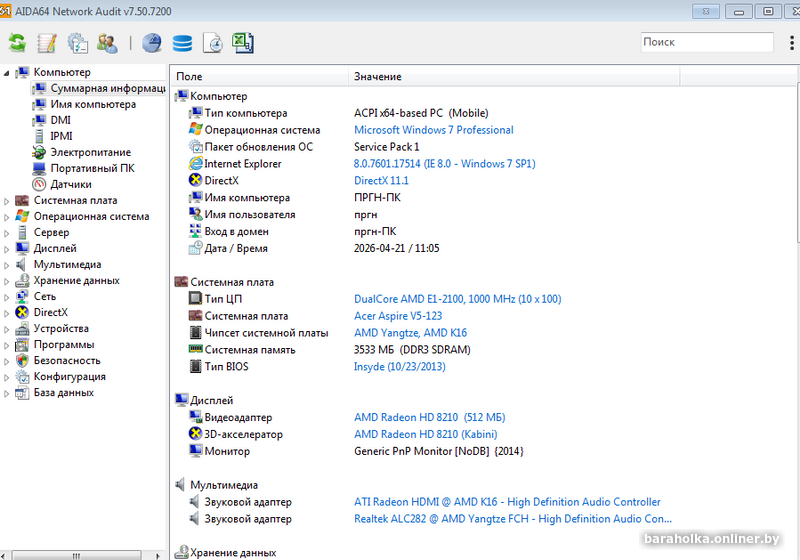Expand the DirectX tree node
Viewport: 800px width, 560px height.
tap(6, 313)
